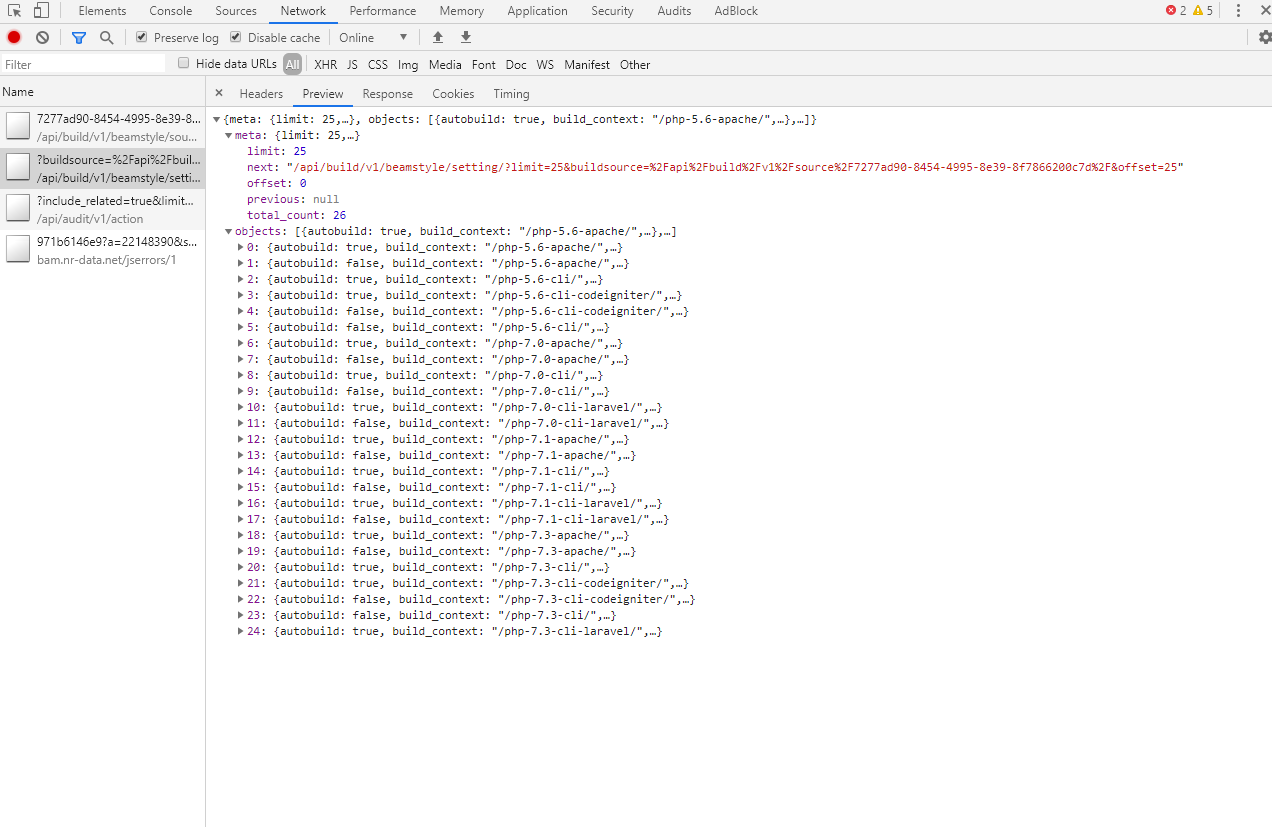This screenshot has width=1272, height=827.
Task: Search within network requests
Action: [106, 36]
